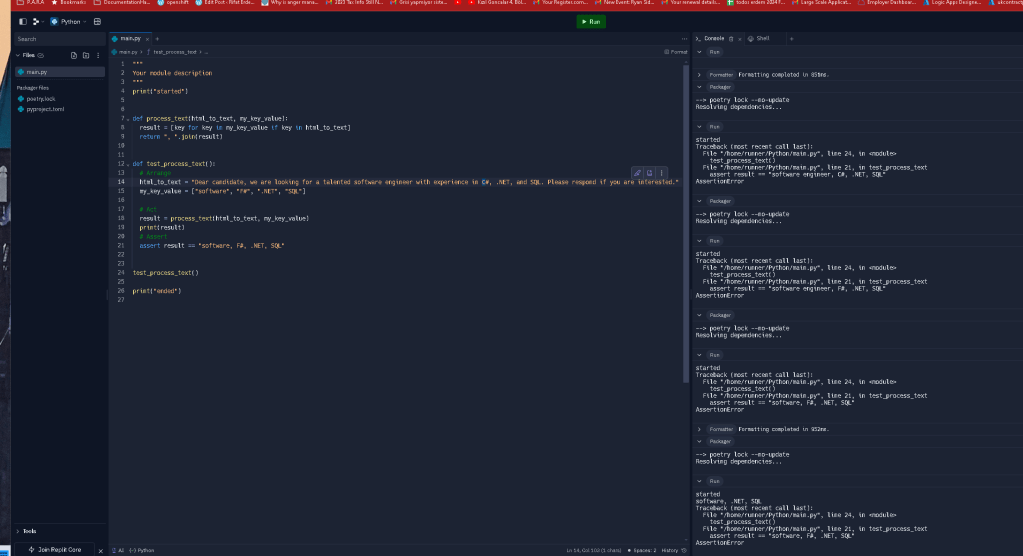
Task: Expand the Formatter entry (932ms)
Action: pos(699,429)
